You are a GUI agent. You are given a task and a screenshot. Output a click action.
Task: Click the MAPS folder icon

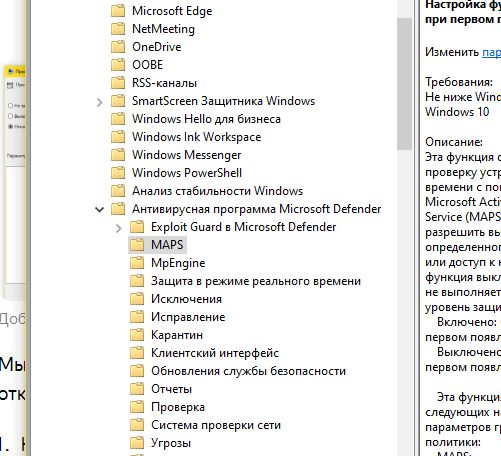tap(137, 245)
